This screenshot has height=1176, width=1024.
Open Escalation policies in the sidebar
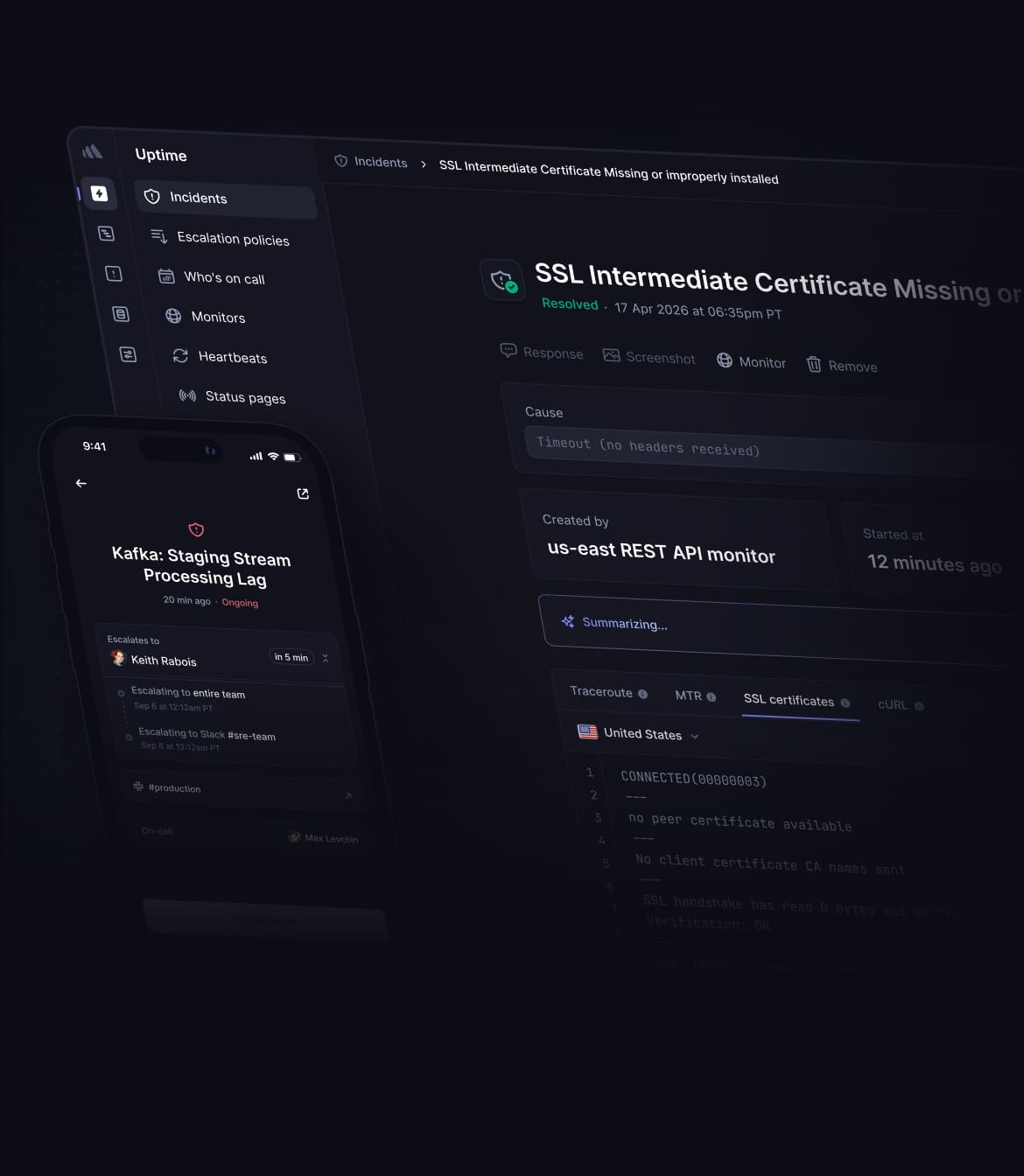232,238
